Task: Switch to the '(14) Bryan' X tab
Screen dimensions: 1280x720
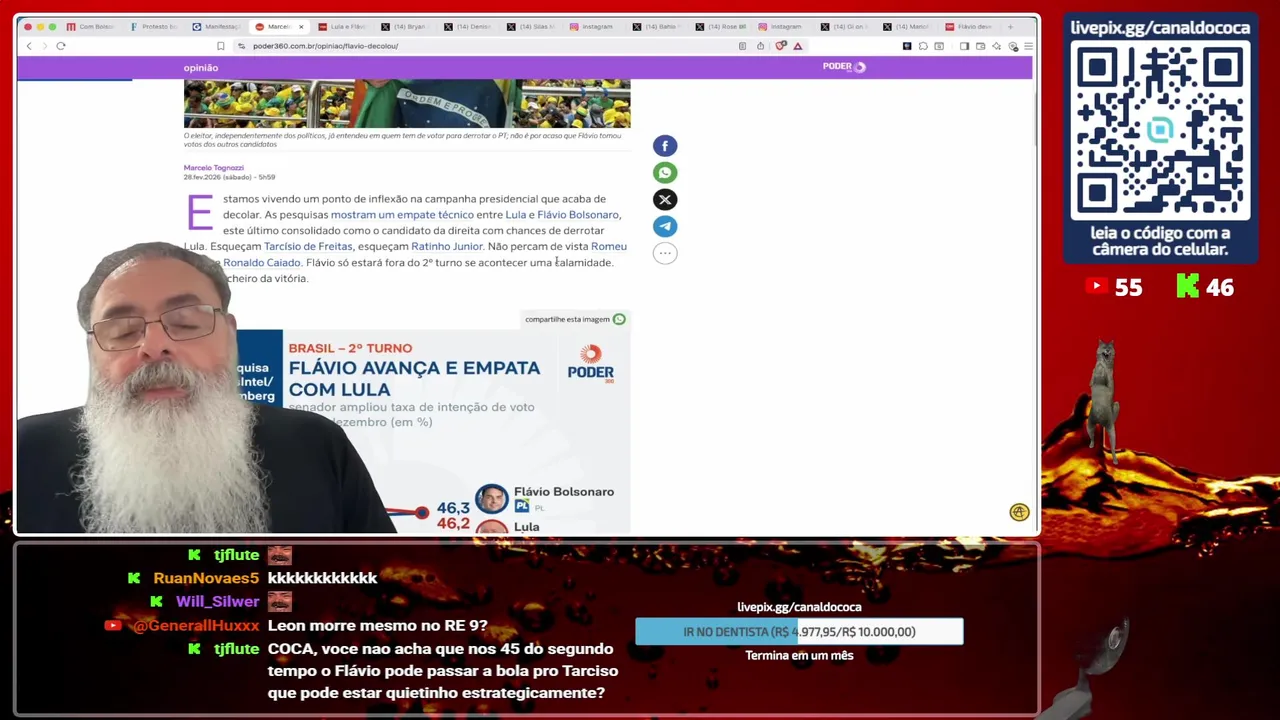Action: (x=405, y=27)
